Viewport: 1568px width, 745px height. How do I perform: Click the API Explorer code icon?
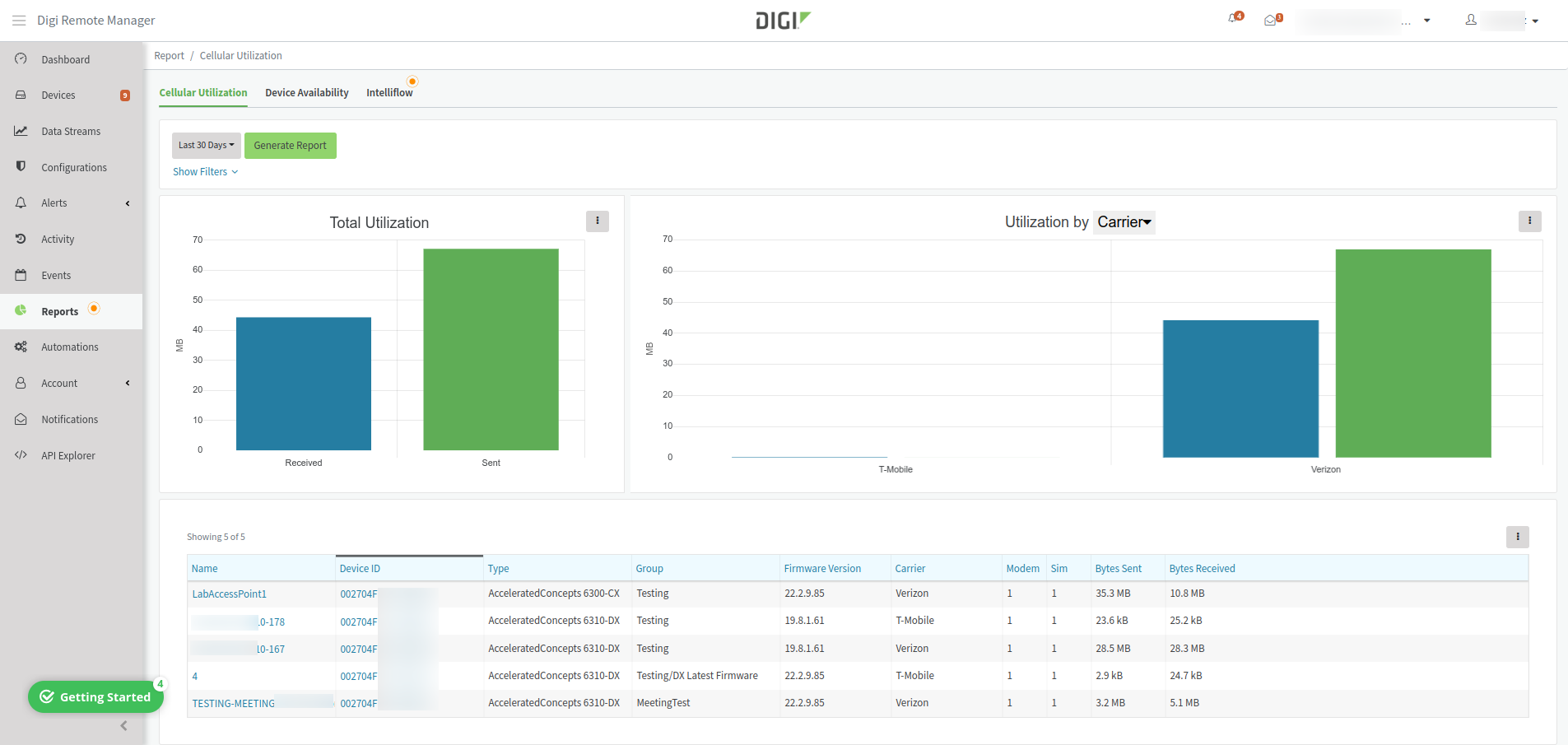21,455
